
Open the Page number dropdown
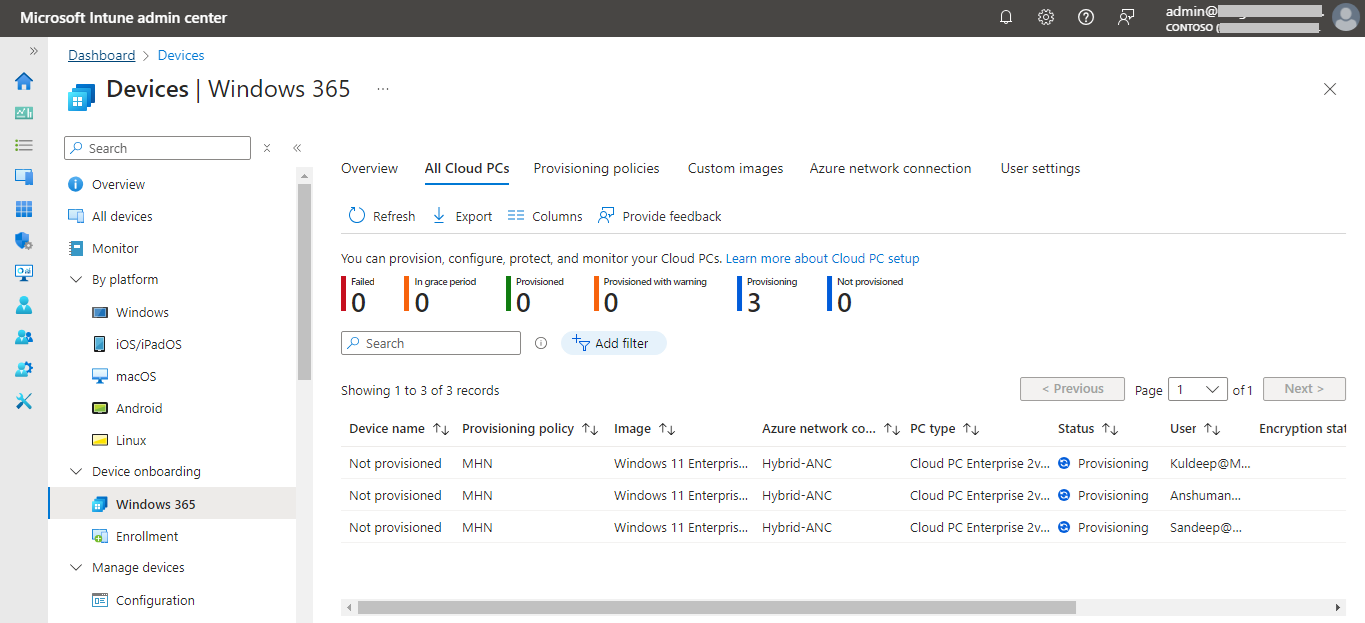point(1198,389)
